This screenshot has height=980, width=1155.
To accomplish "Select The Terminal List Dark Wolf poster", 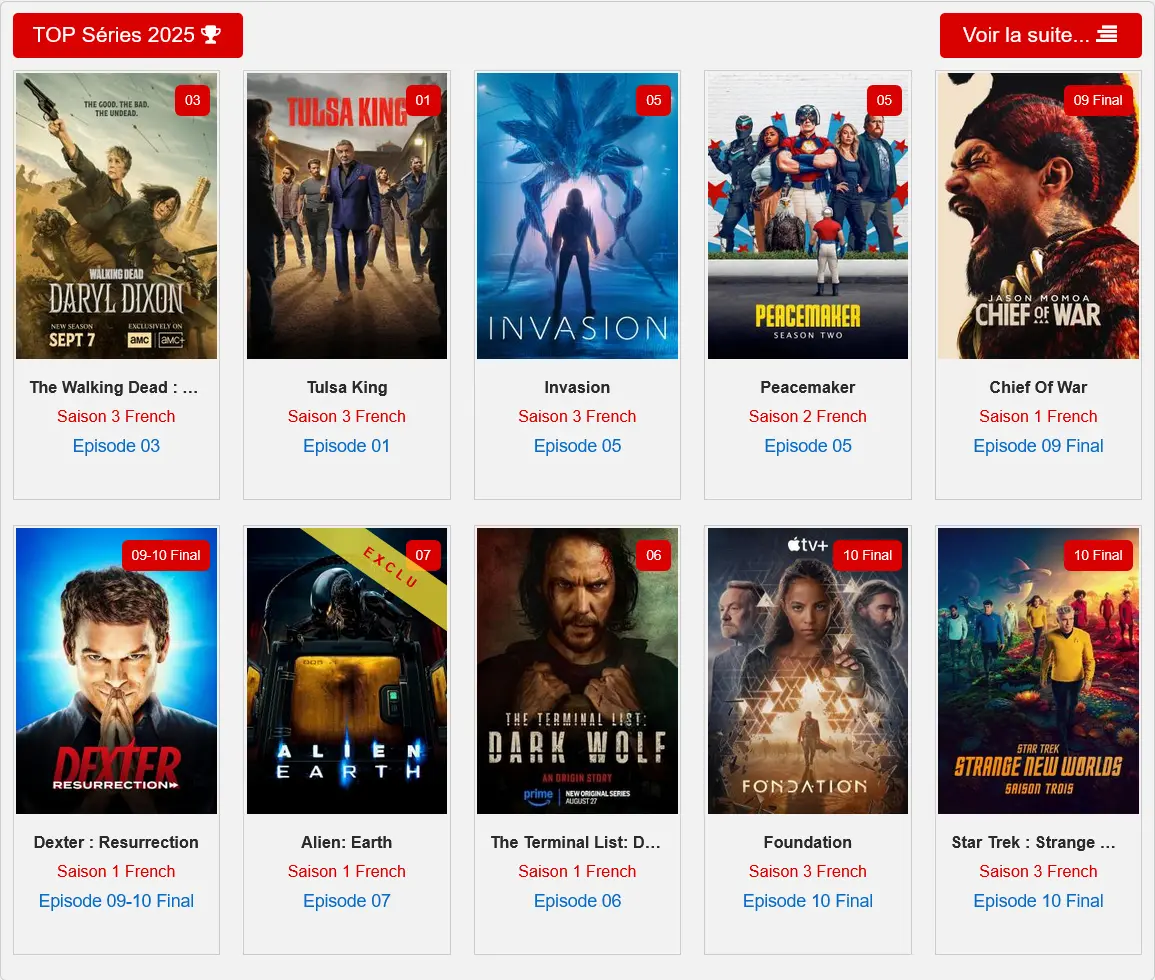I will (578, 671).
